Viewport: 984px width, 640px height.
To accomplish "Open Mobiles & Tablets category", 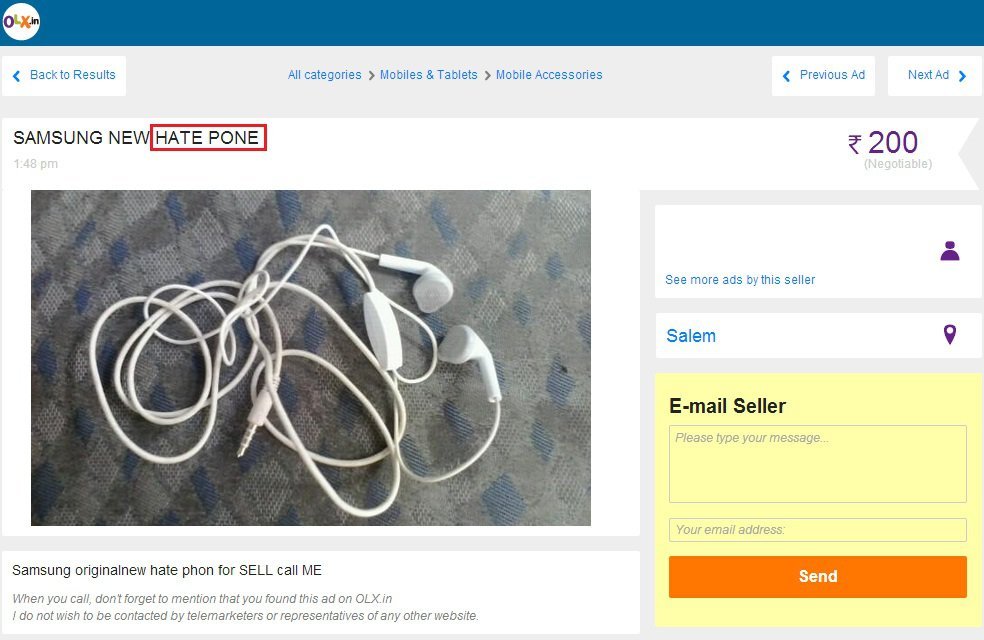I will (429, 75).
